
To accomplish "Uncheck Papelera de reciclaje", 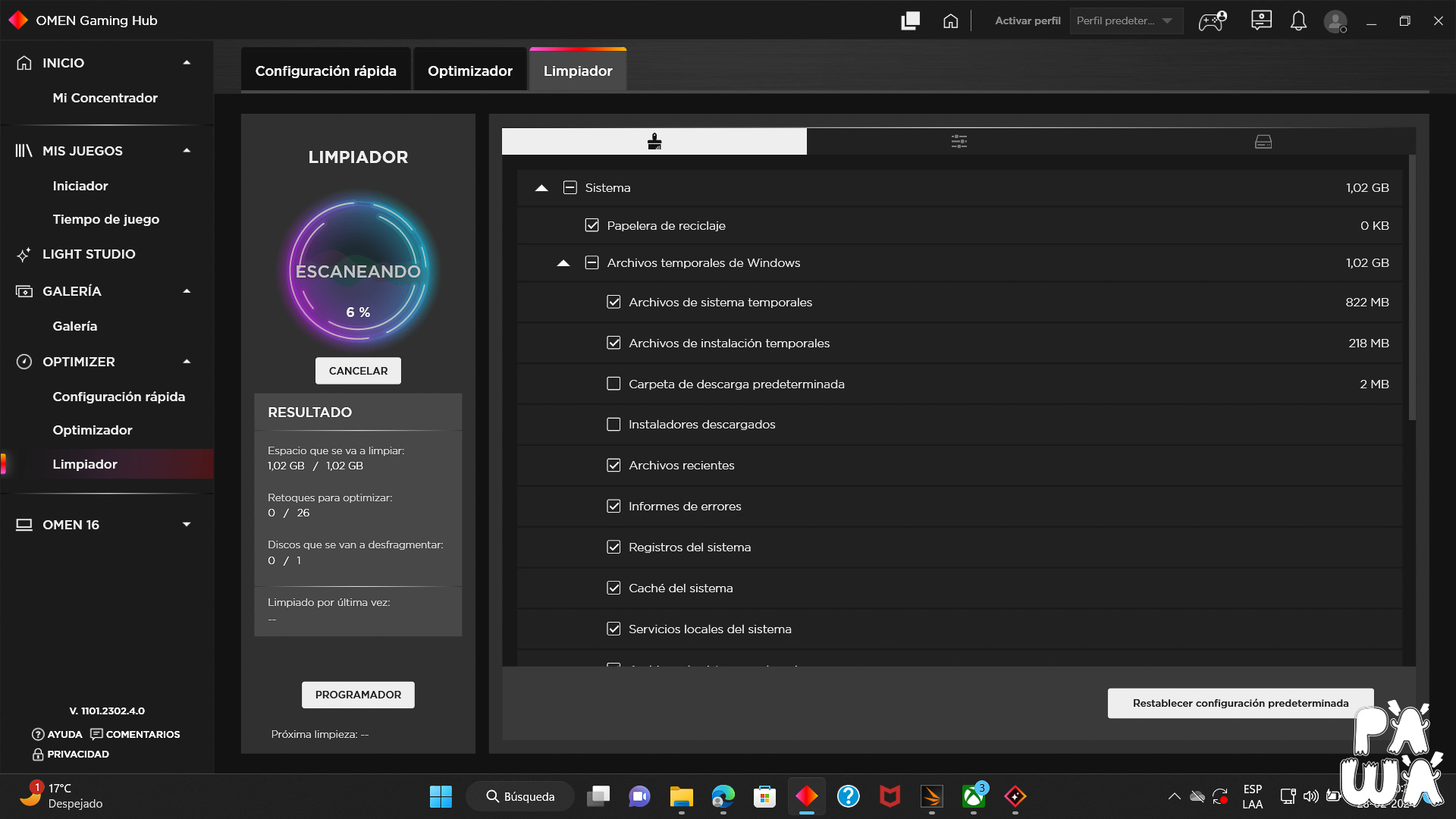I will coord(592,225).
